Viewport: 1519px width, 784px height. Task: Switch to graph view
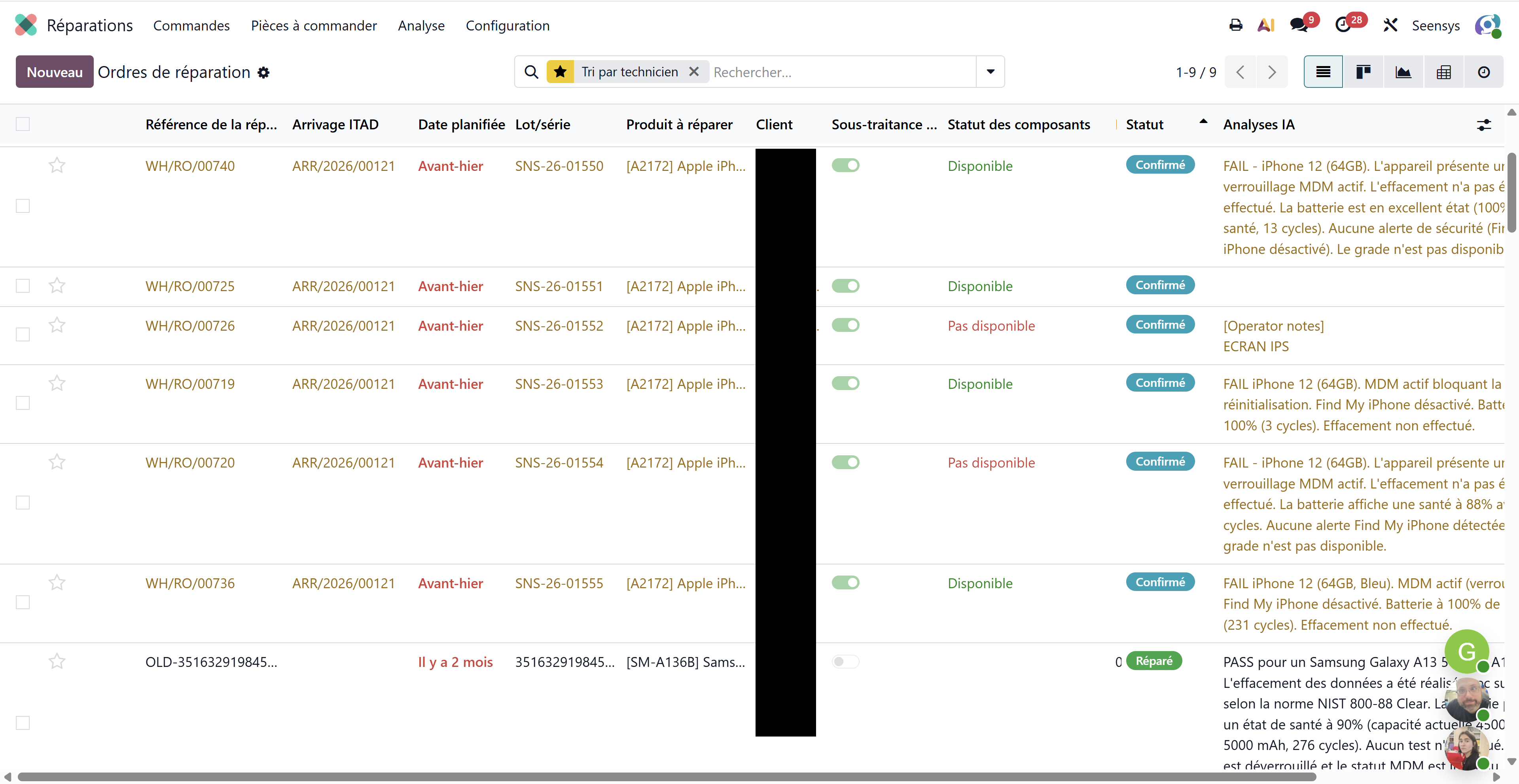click(x=1403, y=72)
